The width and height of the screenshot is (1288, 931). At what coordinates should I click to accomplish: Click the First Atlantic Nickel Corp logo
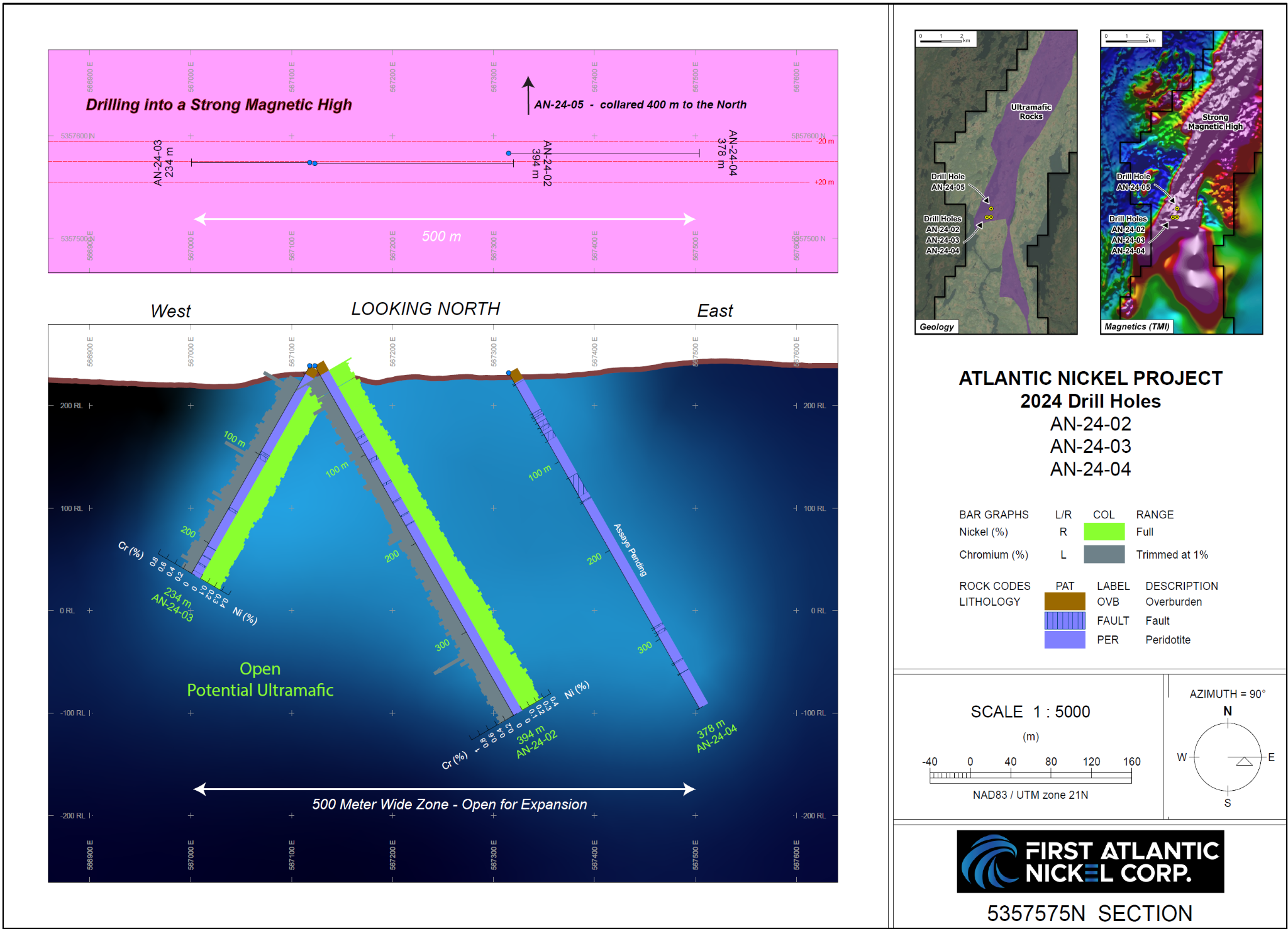coord(1091,862)
